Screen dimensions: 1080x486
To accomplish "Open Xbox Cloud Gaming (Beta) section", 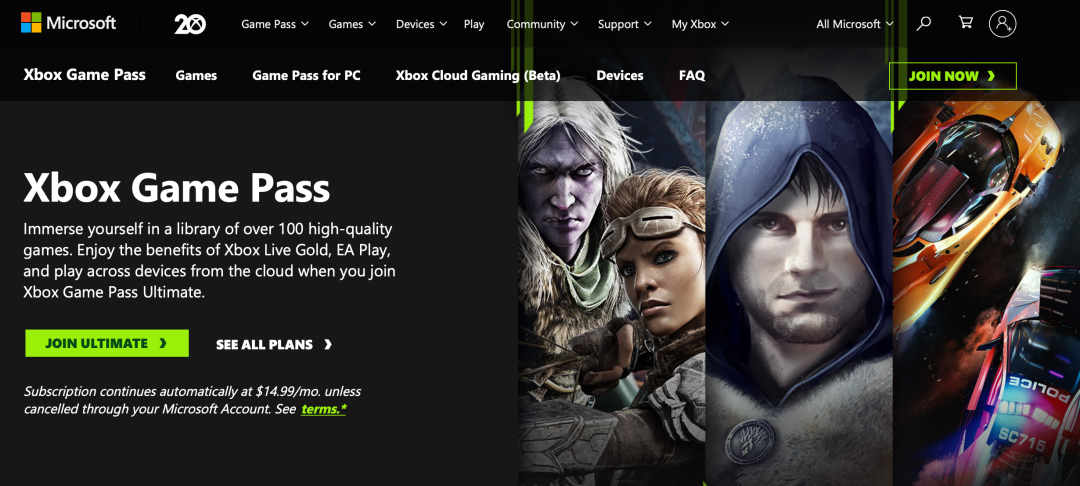I will tap(478, 76).
